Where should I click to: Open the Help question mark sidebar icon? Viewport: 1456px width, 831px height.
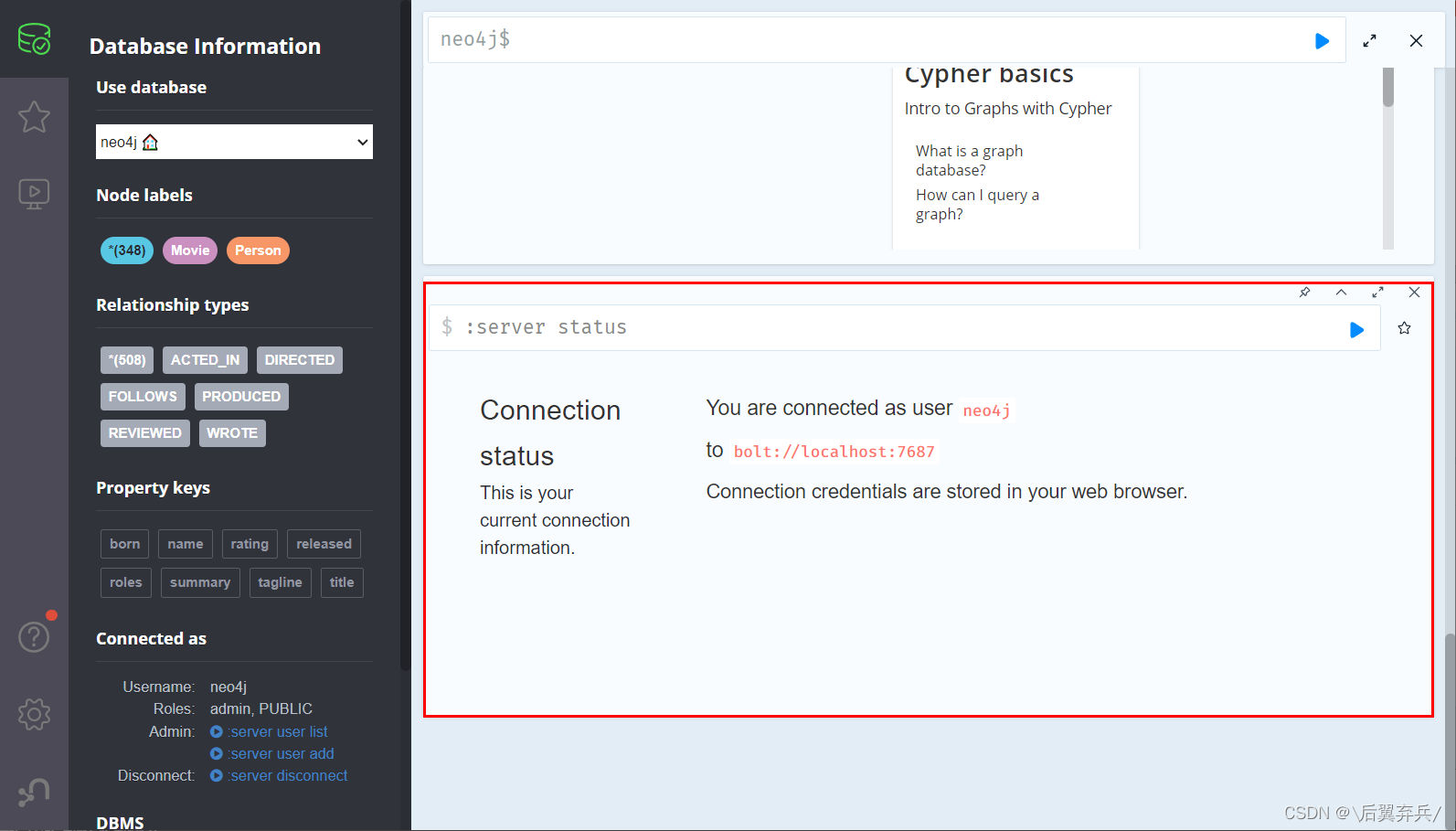[34, 636]
